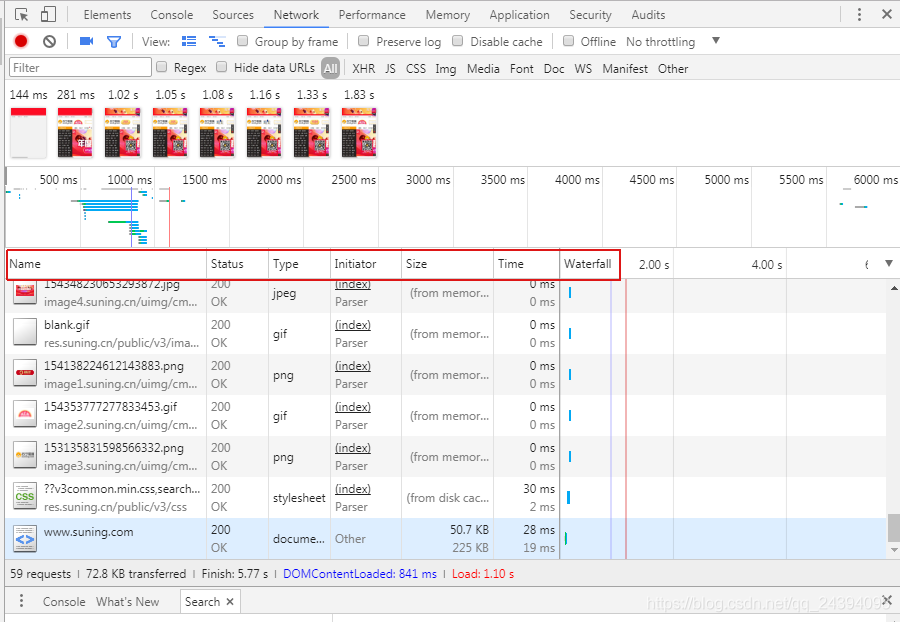
Task: Switch to the Elements tab
Action: click(107, 15)
